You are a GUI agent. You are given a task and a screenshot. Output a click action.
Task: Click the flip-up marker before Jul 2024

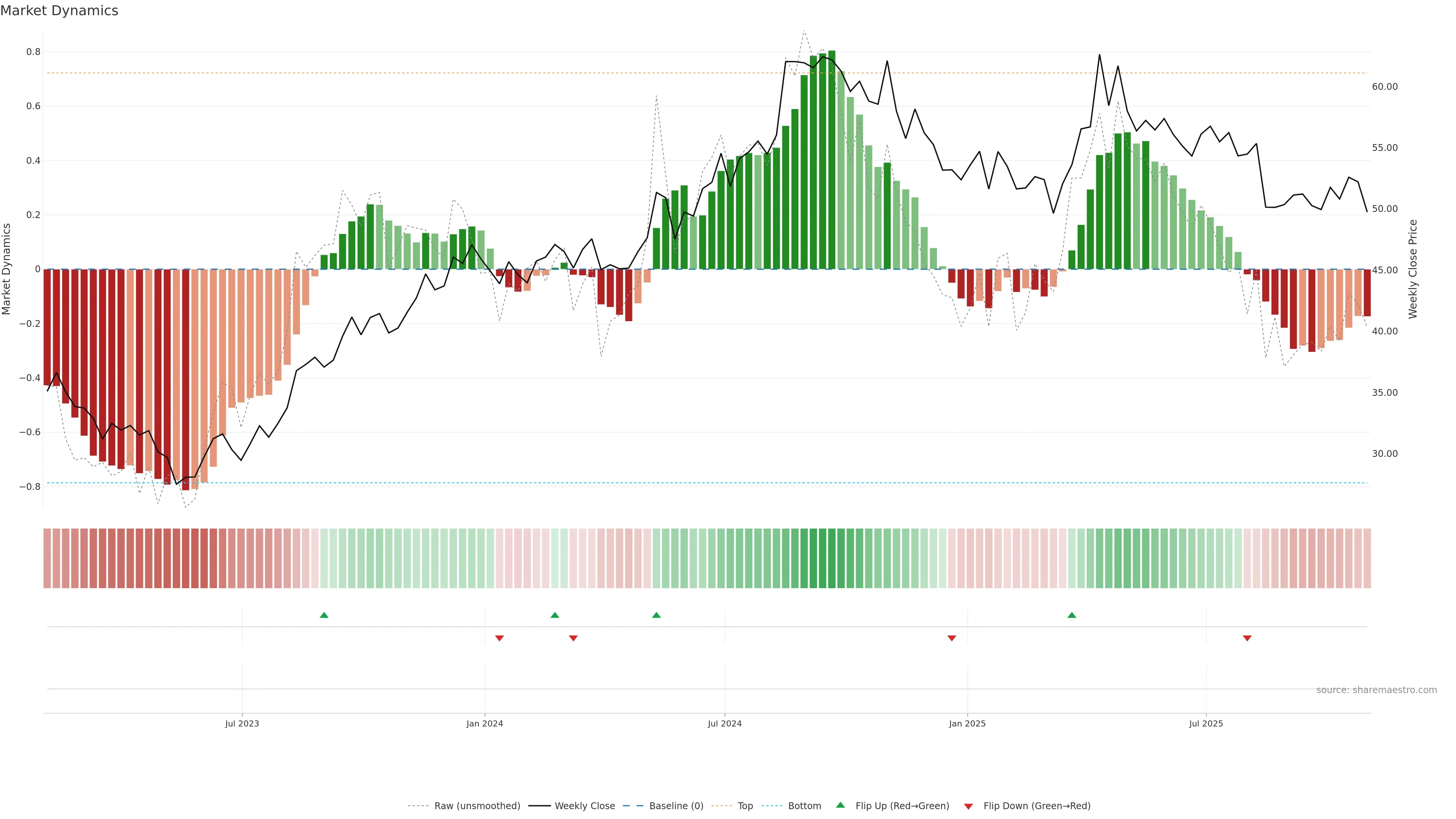656,615
